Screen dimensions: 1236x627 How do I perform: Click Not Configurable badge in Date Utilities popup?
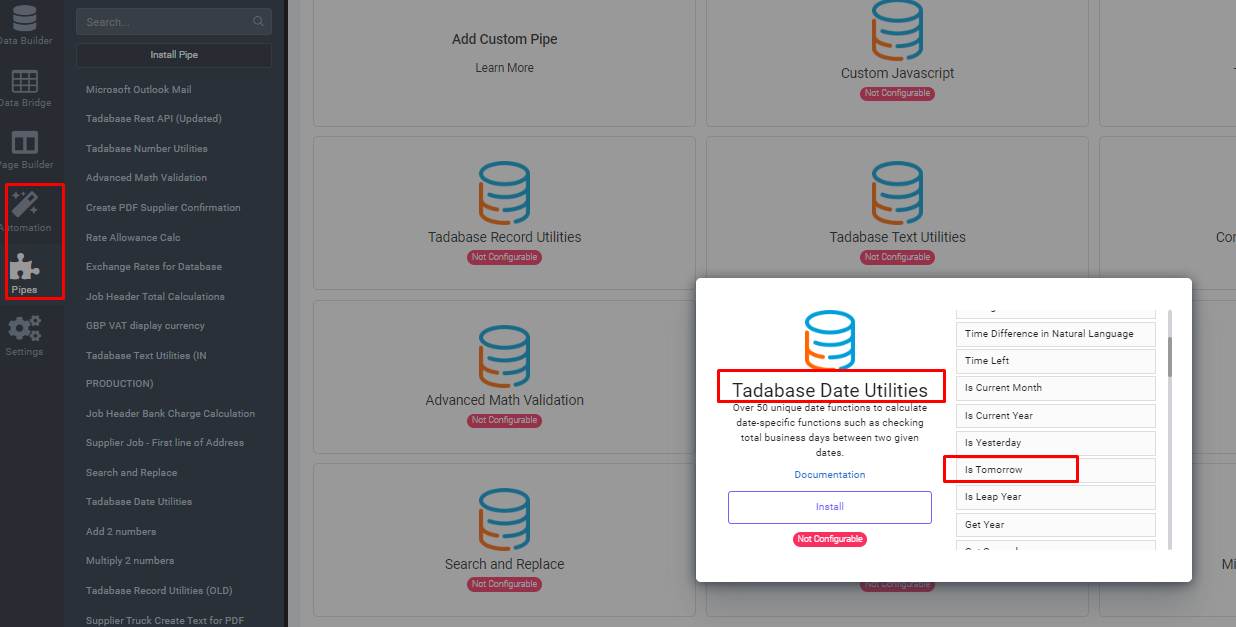(x=830, y=540)
